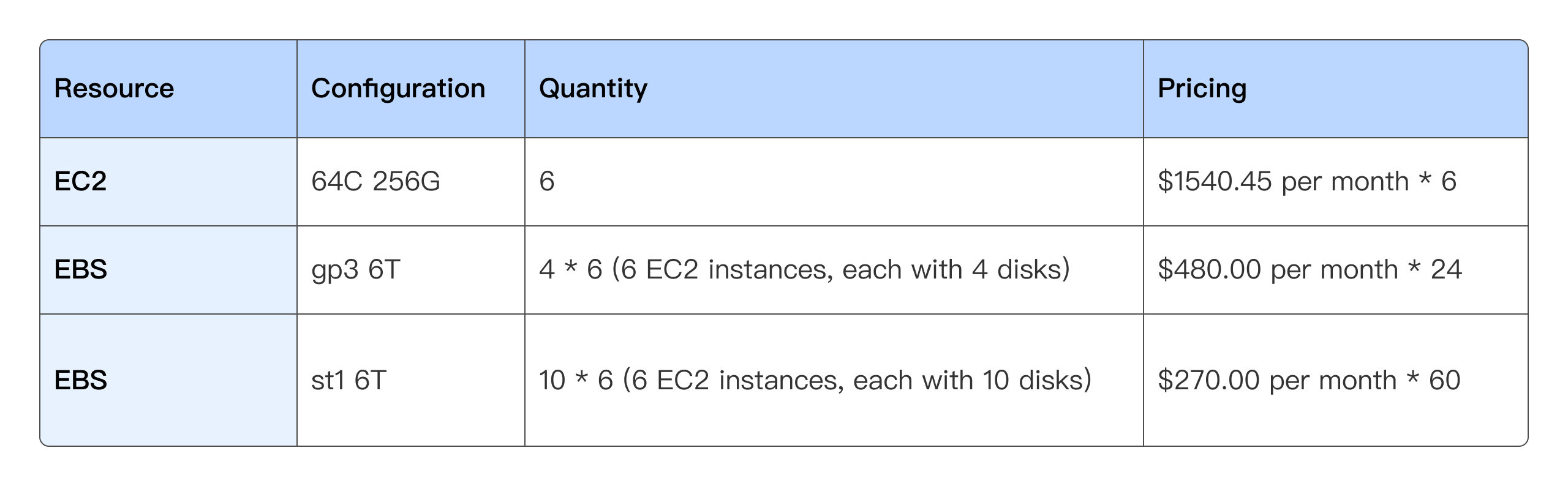Viewport: 1568px width, 486px height.
Task: Select the 64C 256G configuration cell
Action: pos(375,182)
